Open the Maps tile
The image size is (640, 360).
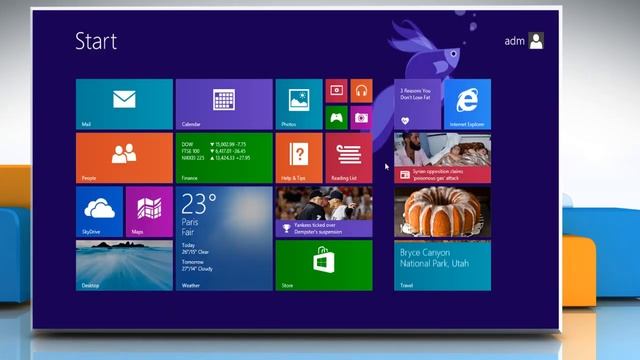pyautogui.click(x=149, y=211)
